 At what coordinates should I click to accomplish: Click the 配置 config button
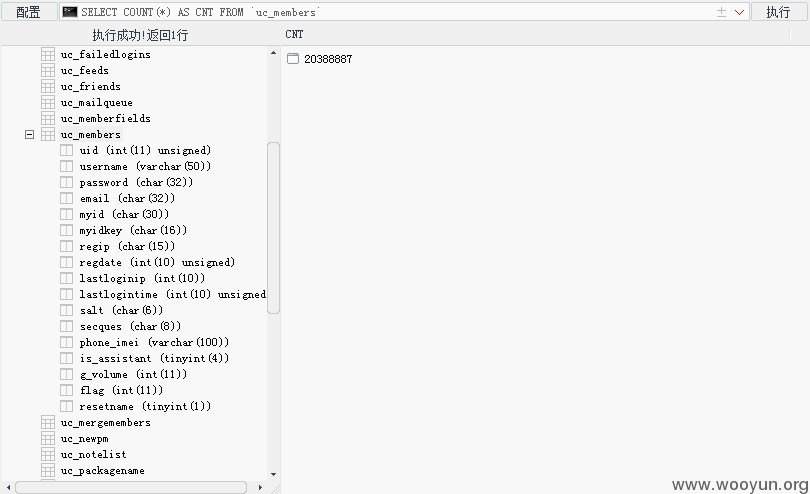pos(29,11)
